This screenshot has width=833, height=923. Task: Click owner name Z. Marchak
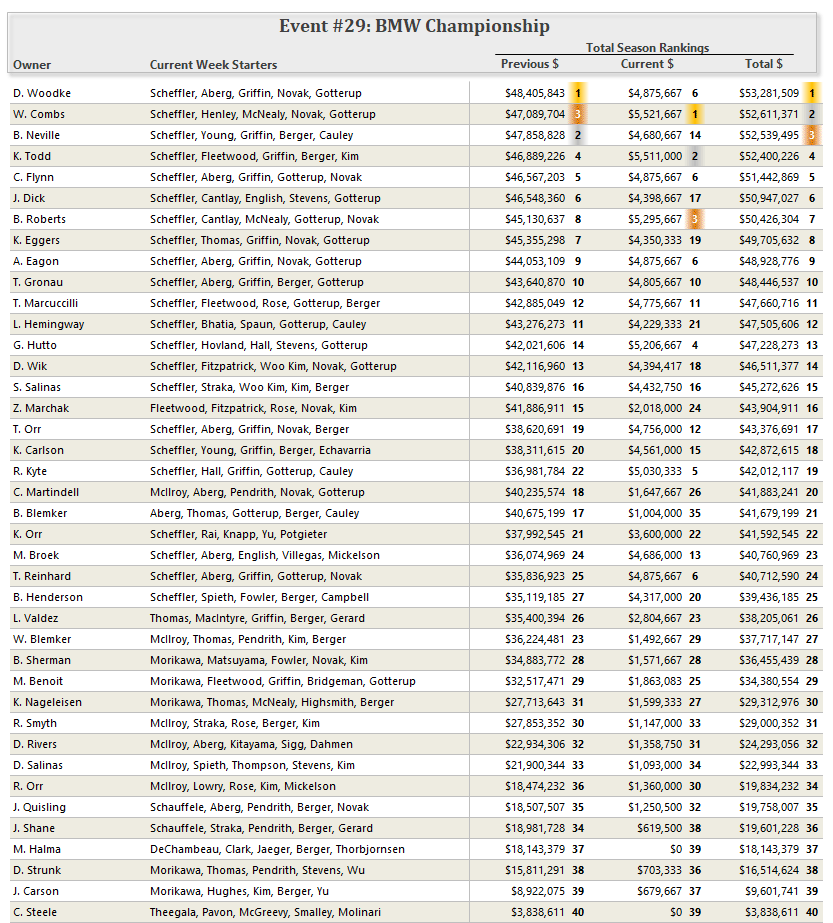(39, 408)
